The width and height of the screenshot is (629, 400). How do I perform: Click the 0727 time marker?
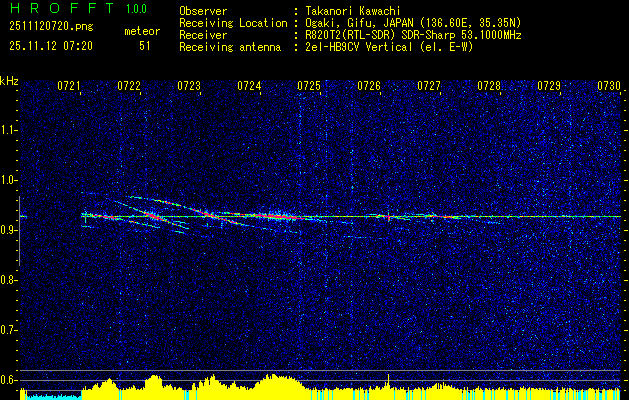click(429, 85)
